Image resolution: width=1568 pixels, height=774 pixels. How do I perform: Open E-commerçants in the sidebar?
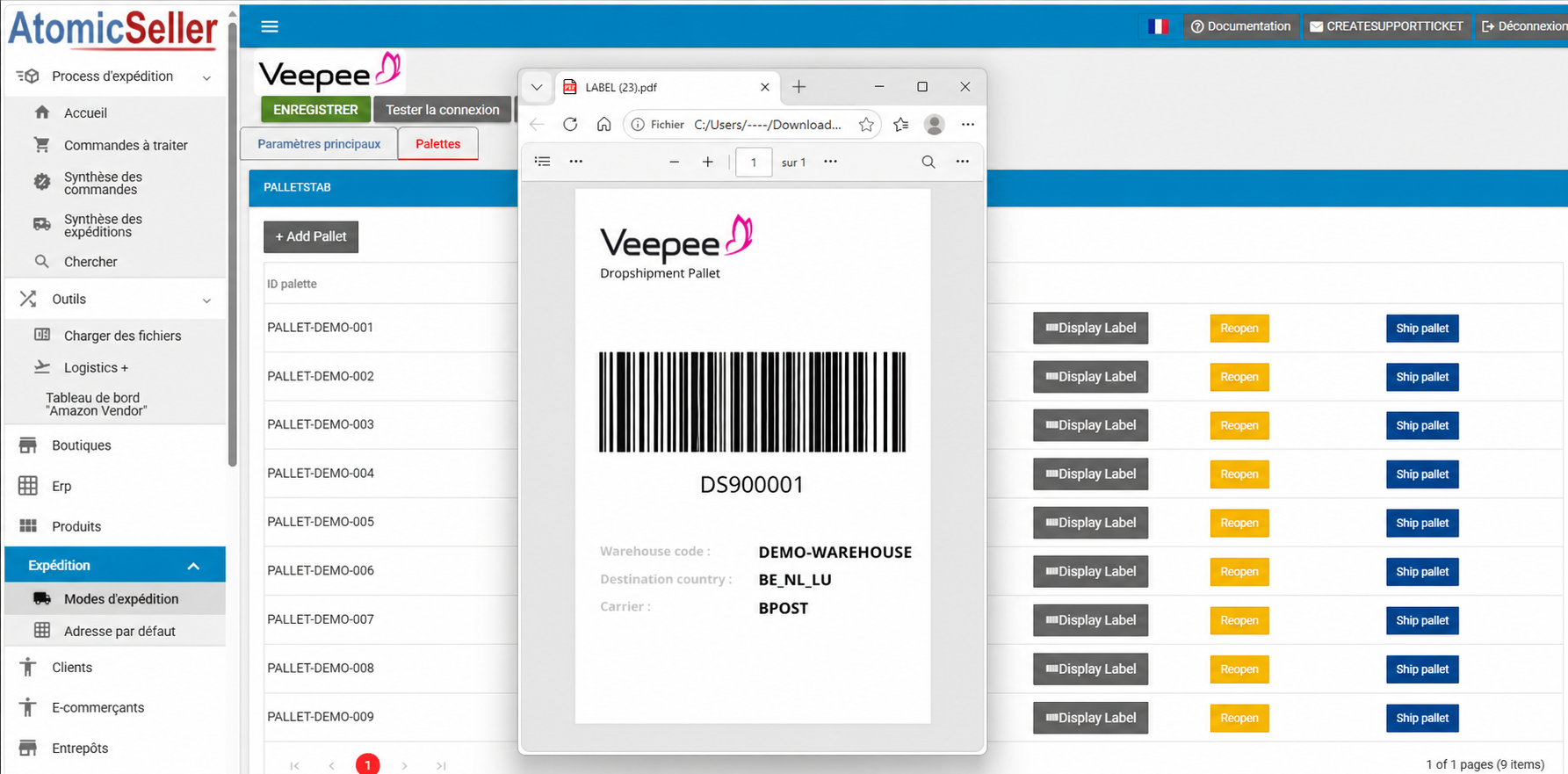[x=98, y=707]
